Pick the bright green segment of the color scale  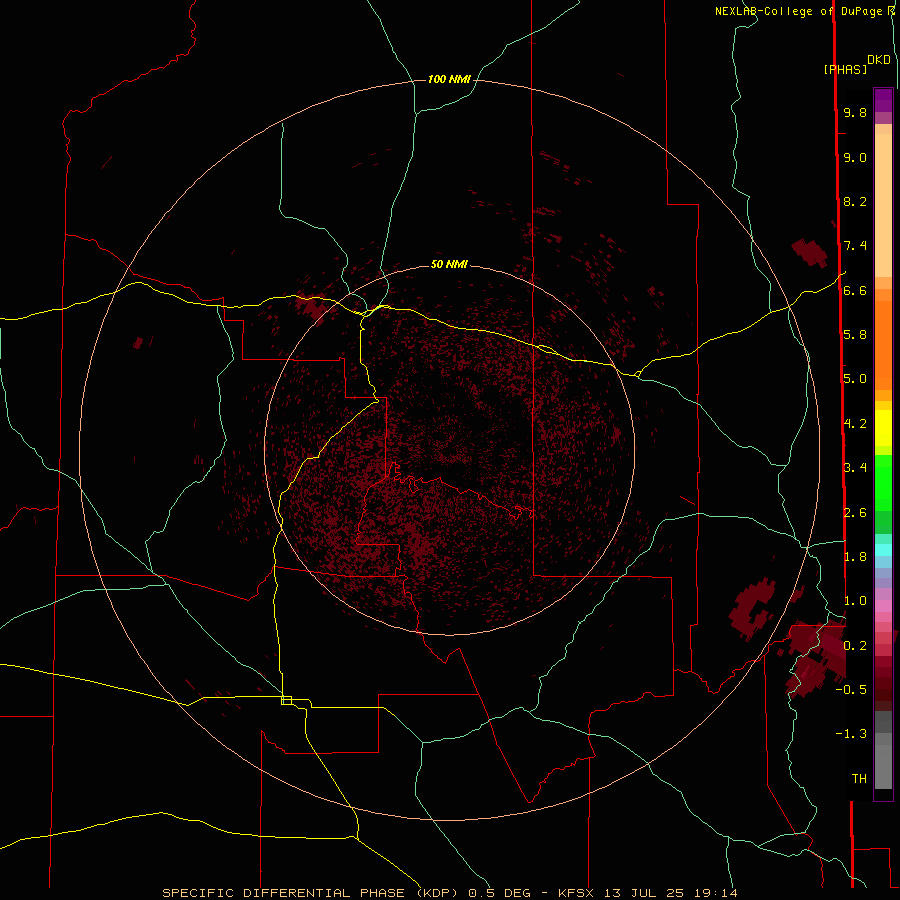pyautogui.click(x=883, y=483)
